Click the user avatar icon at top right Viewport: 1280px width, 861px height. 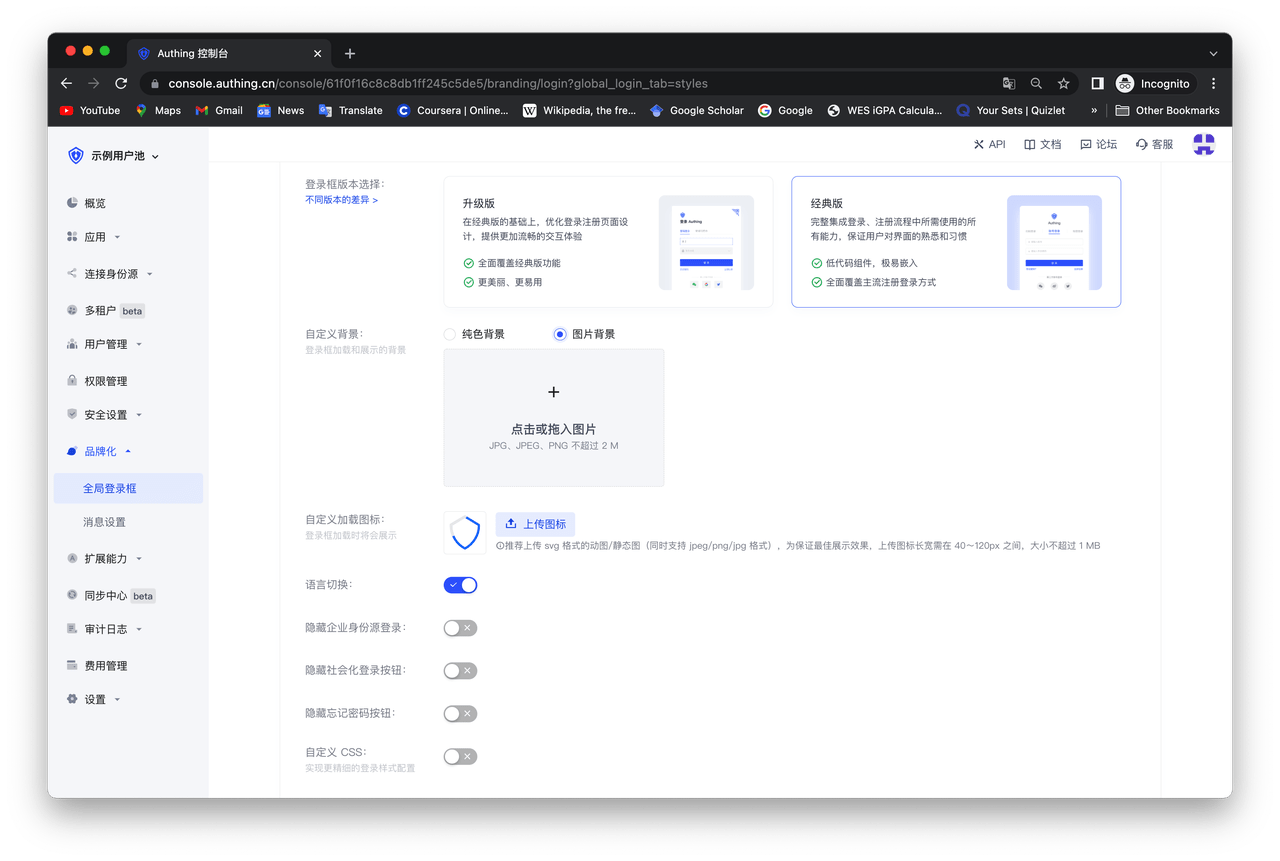[1203, 144]
